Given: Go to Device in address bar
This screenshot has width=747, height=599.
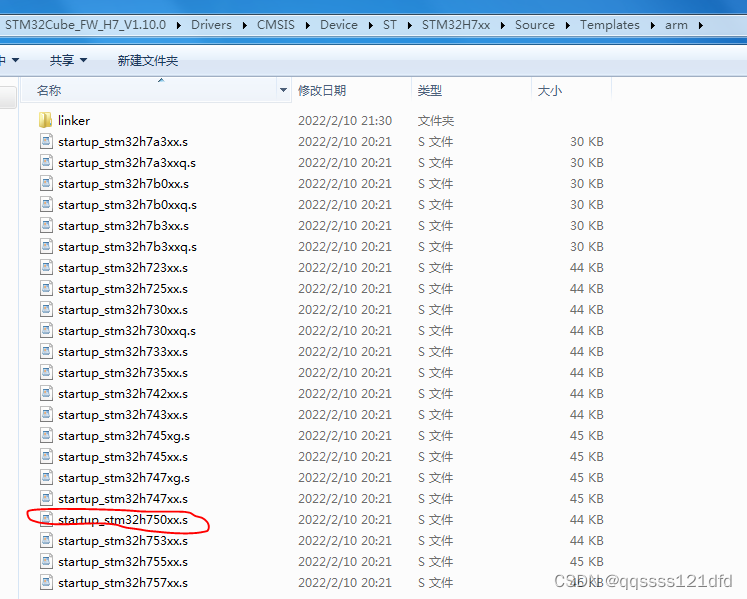Looking at the screenshot, I should (x=339, y=25).
